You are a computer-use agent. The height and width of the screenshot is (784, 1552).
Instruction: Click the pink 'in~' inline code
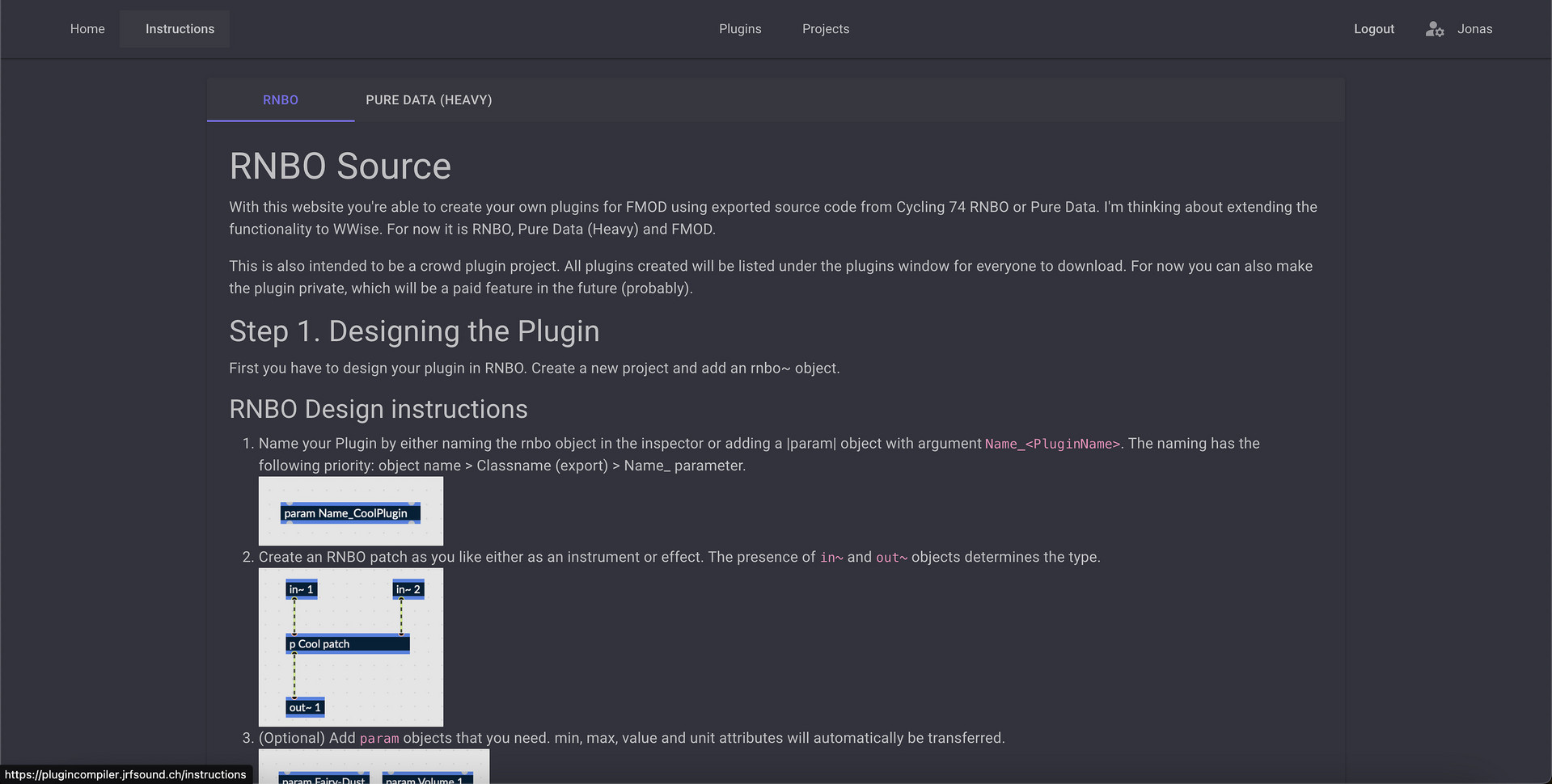831,558
